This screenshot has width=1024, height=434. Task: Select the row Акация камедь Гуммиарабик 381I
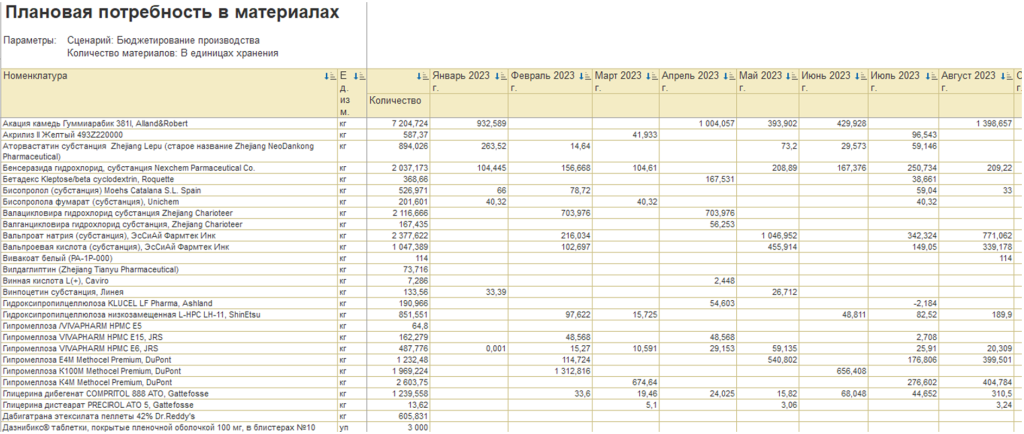point(511,123)
